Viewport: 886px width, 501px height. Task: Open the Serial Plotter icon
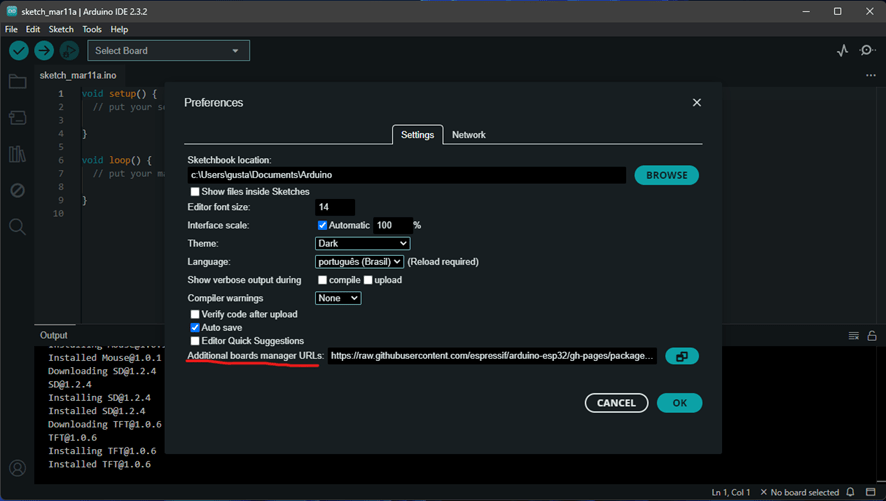842,50
